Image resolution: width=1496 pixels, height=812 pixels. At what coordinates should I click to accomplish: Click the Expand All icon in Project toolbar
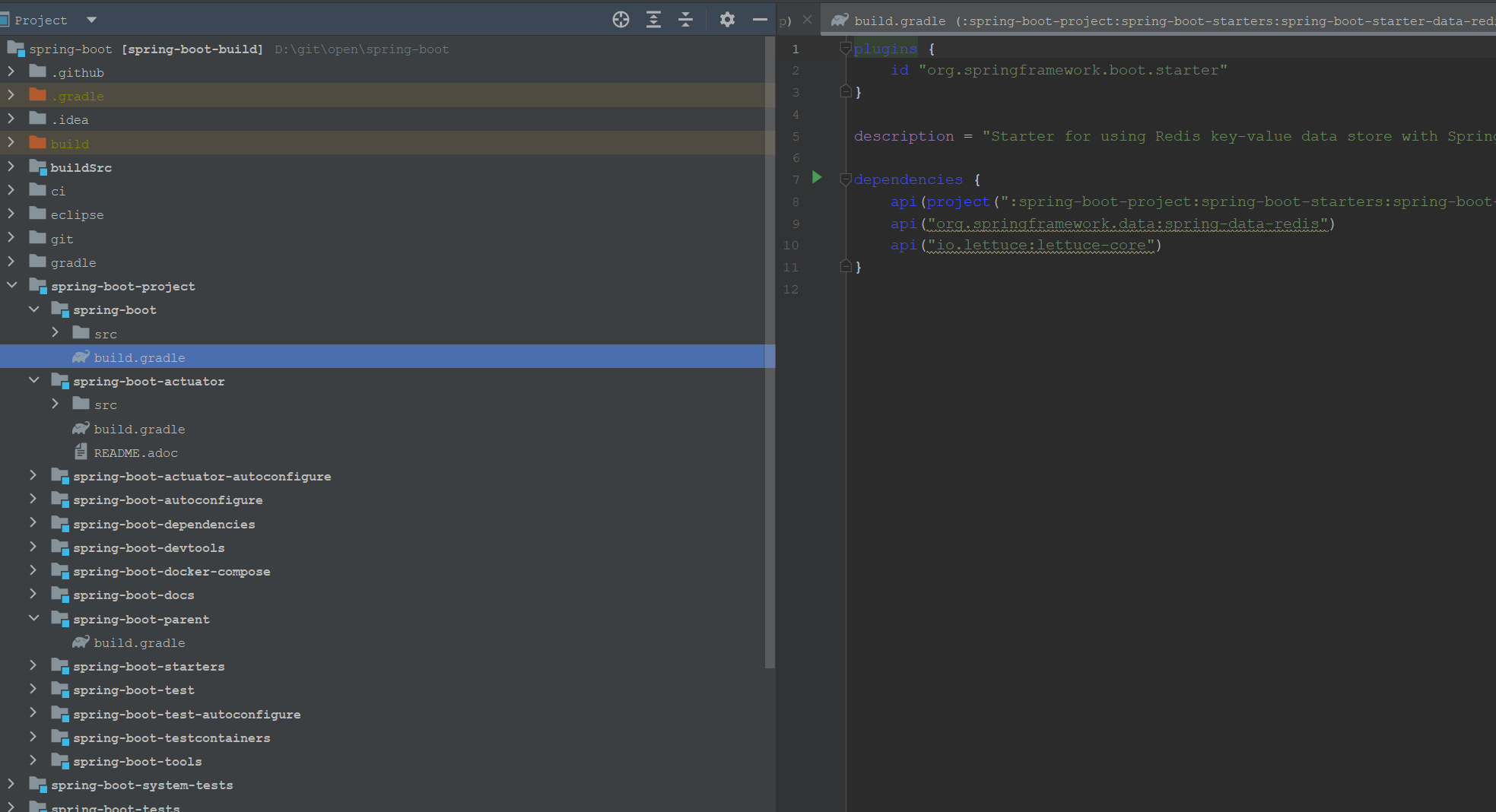point(653,20)
